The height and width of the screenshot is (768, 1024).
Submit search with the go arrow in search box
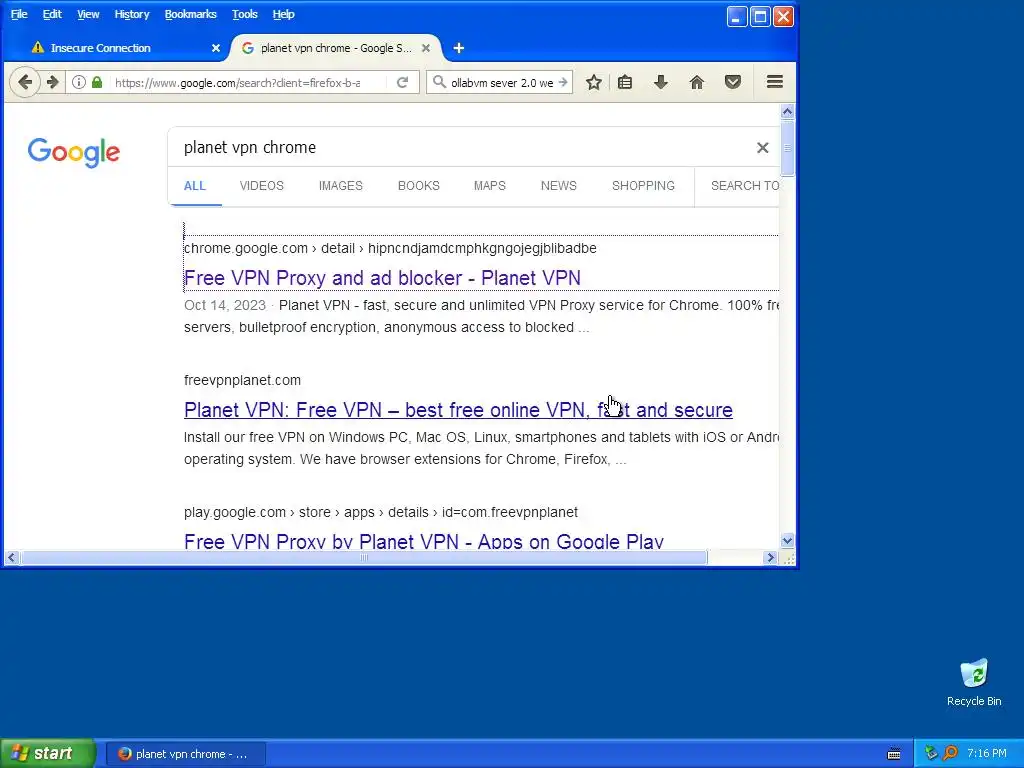click(562, 82)
